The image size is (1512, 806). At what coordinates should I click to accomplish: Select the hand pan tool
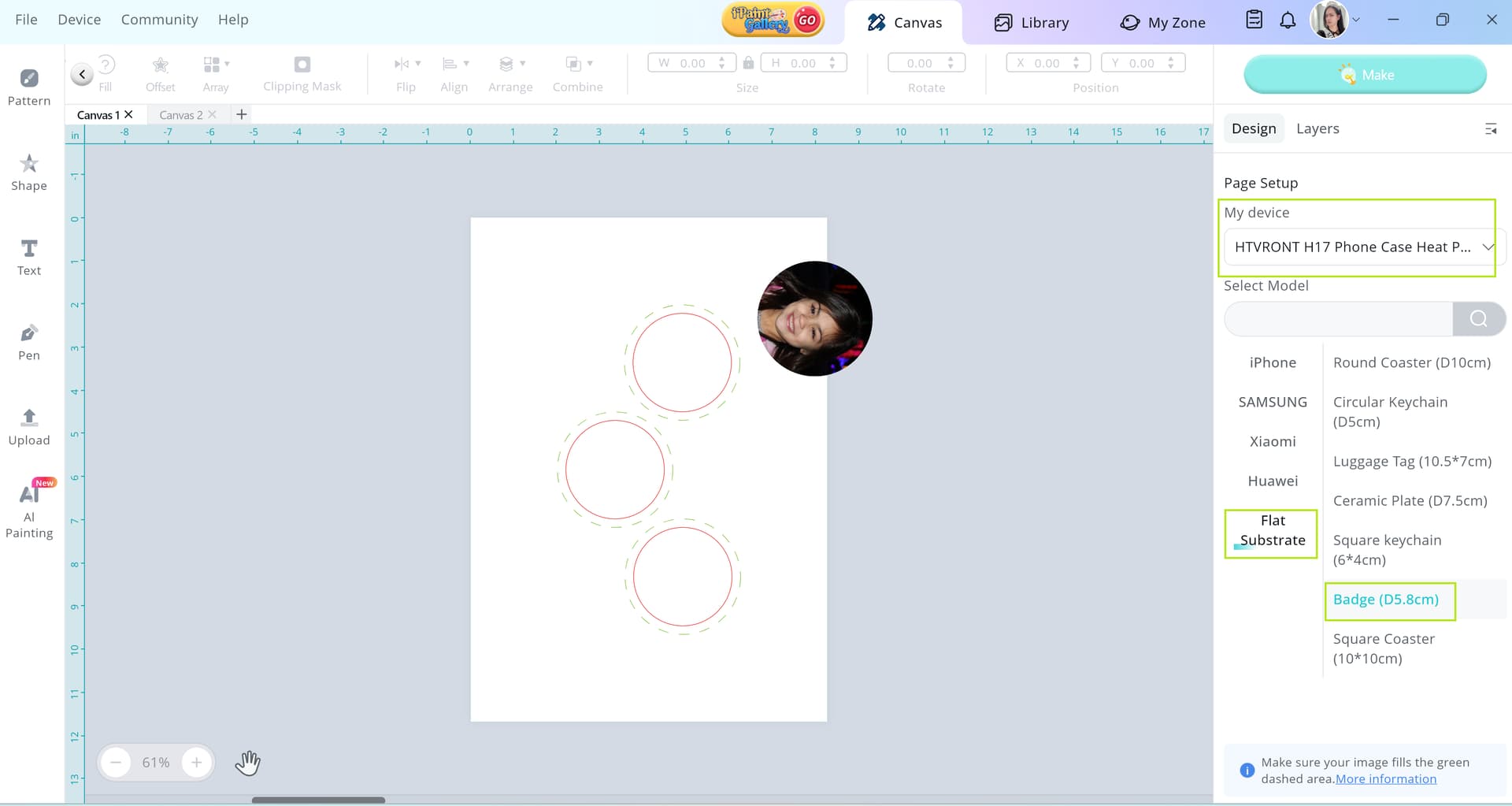(247, 762)
